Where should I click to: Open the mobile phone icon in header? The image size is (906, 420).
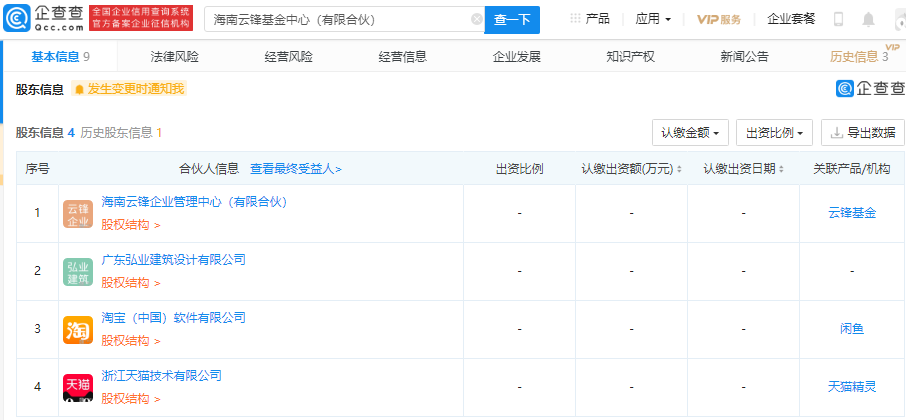point(838,19)
